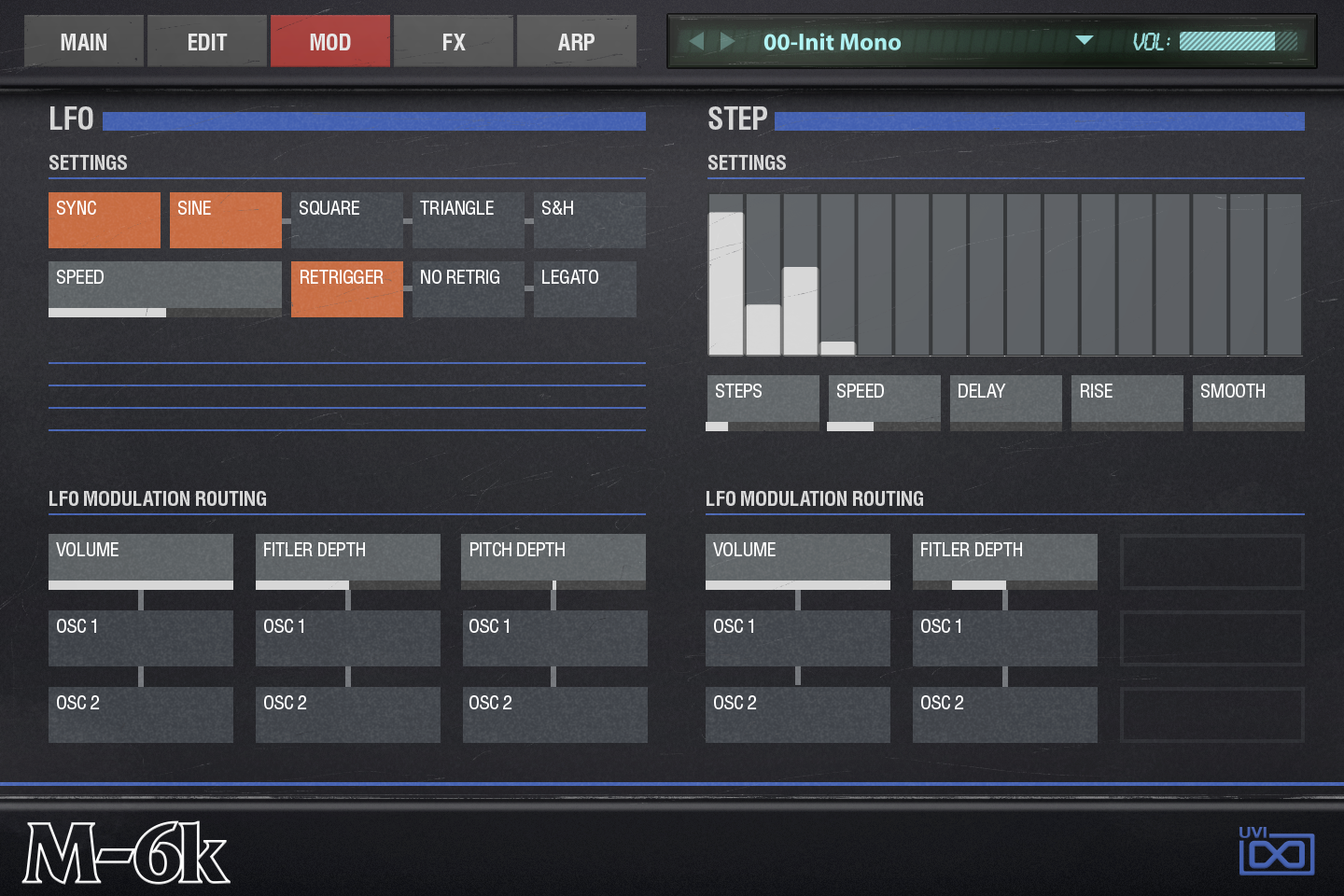Open preset list dropdown arrow
Screen dimensions: 1344x896
click(x=1085, y=40)
